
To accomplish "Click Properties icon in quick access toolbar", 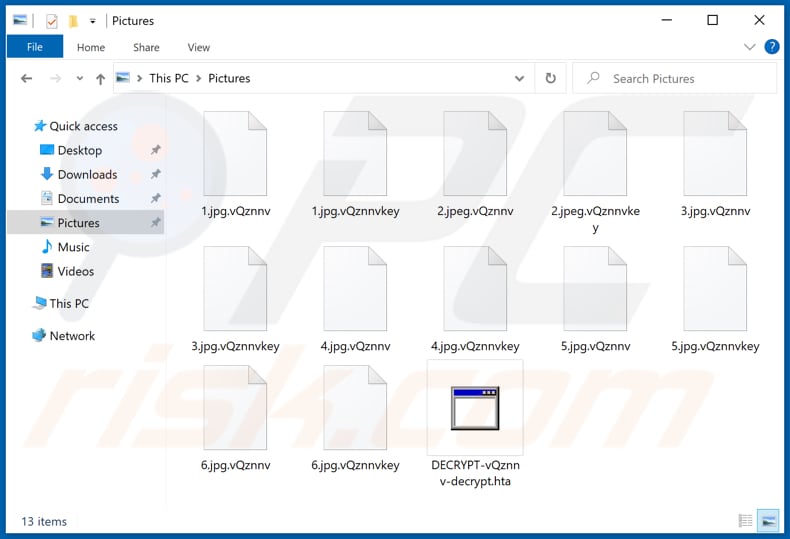I will coord(52,20).
